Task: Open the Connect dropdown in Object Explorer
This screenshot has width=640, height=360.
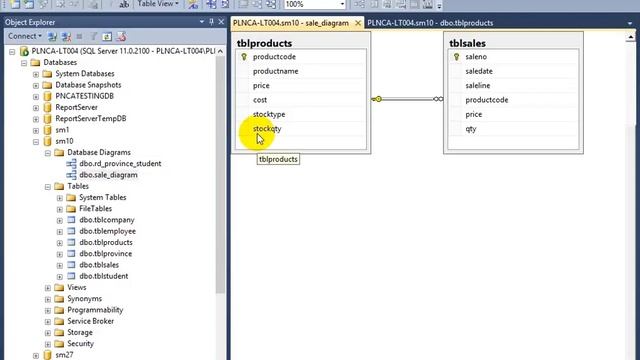Action: click(25, 36)
